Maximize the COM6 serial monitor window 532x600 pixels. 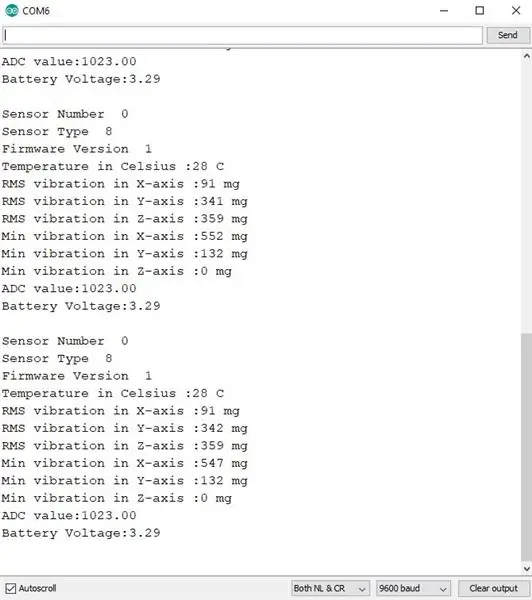tap(480, 11)
